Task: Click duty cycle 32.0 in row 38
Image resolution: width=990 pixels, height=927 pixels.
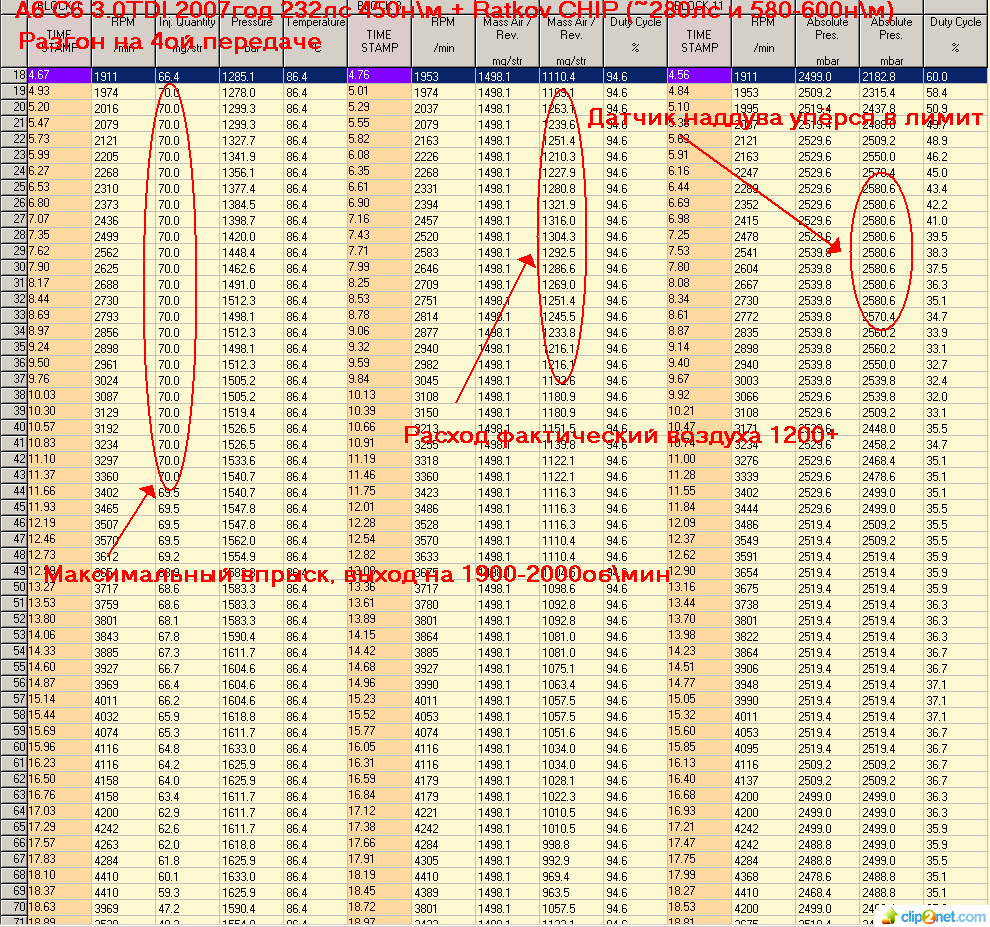Action: point(955,397)
